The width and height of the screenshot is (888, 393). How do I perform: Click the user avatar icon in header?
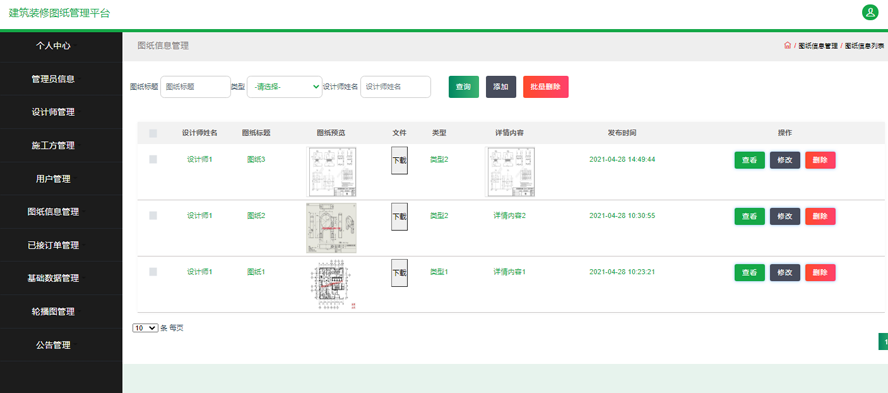point(870,12)
